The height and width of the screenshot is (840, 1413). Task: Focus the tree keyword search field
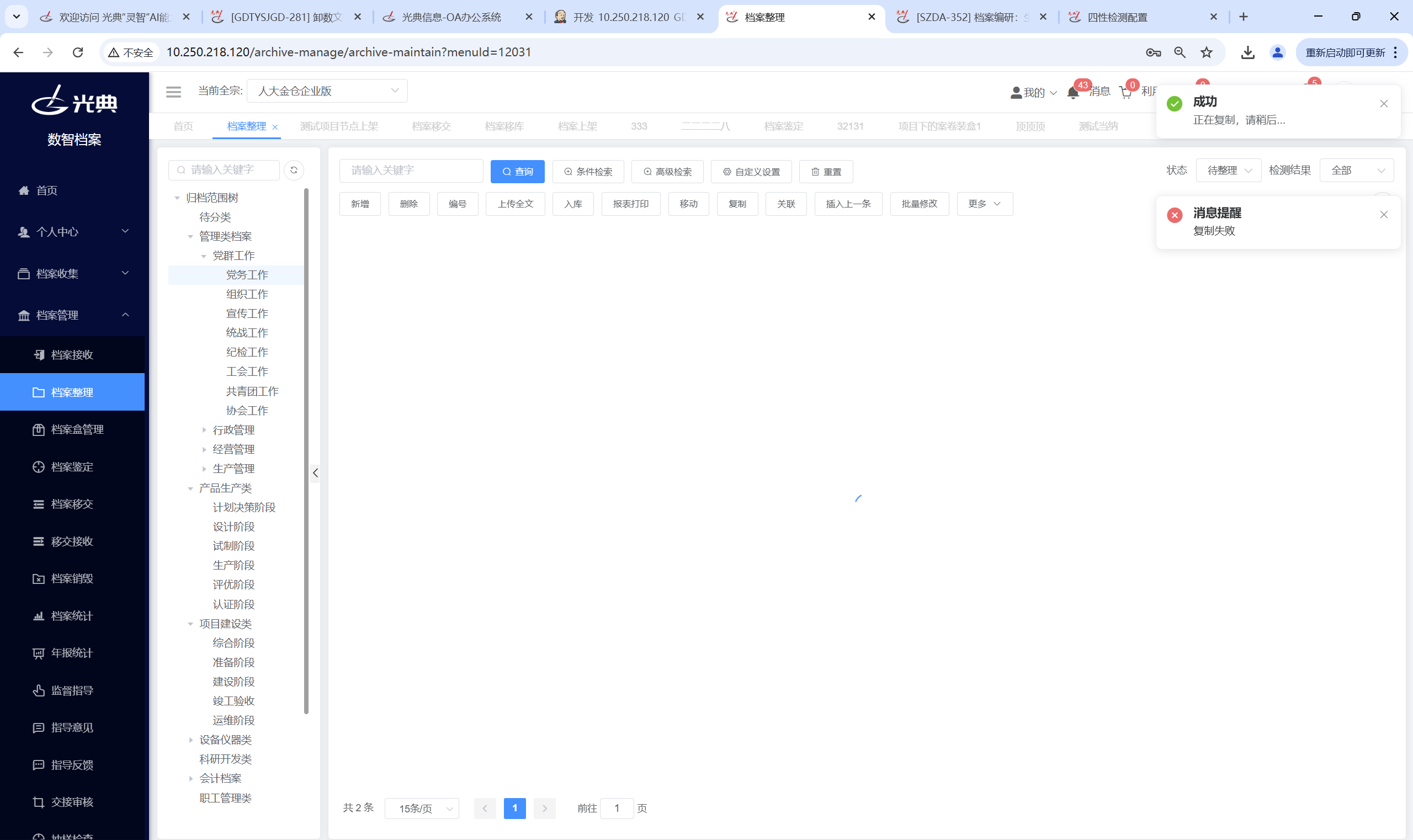click(x=224, y=170)
